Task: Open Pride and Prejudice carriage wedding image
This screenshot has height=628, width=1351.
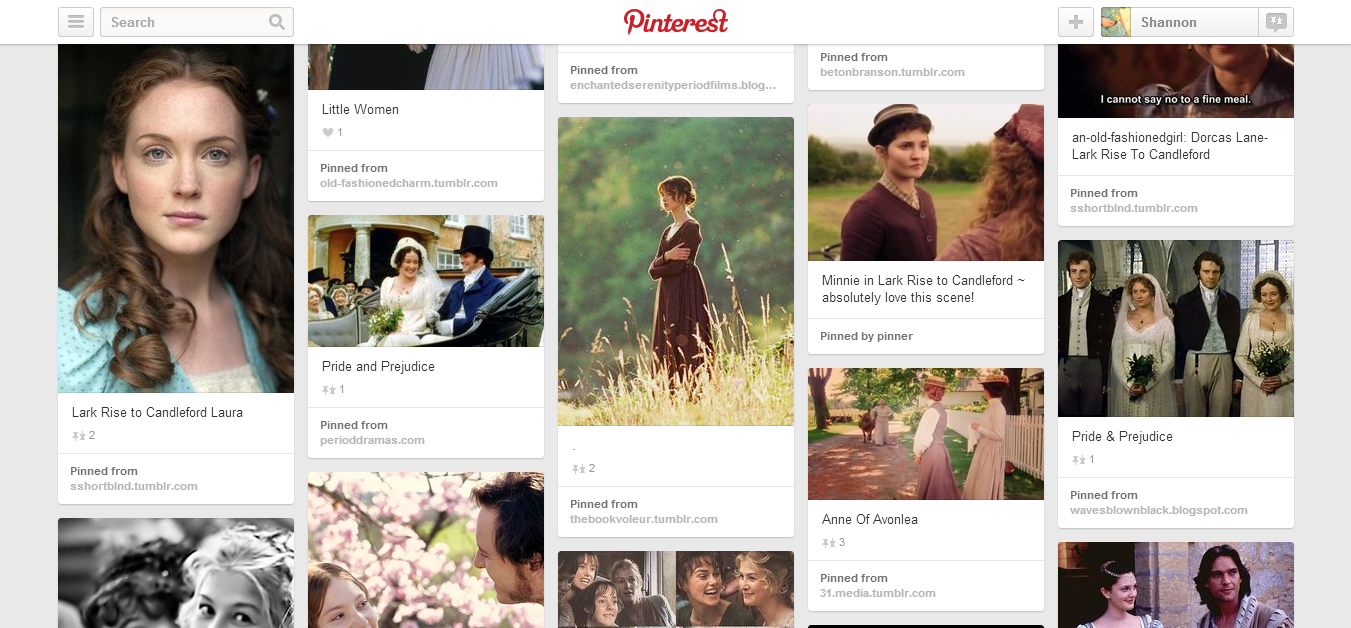Action: (x=426, y=281)
